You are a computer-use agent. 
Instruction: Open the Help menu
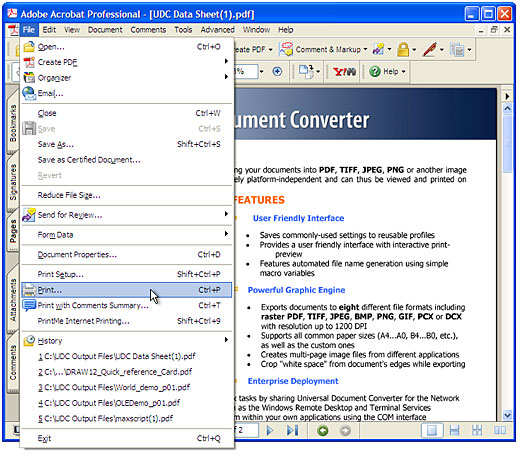pyautogui.click(x=286, y=30)
